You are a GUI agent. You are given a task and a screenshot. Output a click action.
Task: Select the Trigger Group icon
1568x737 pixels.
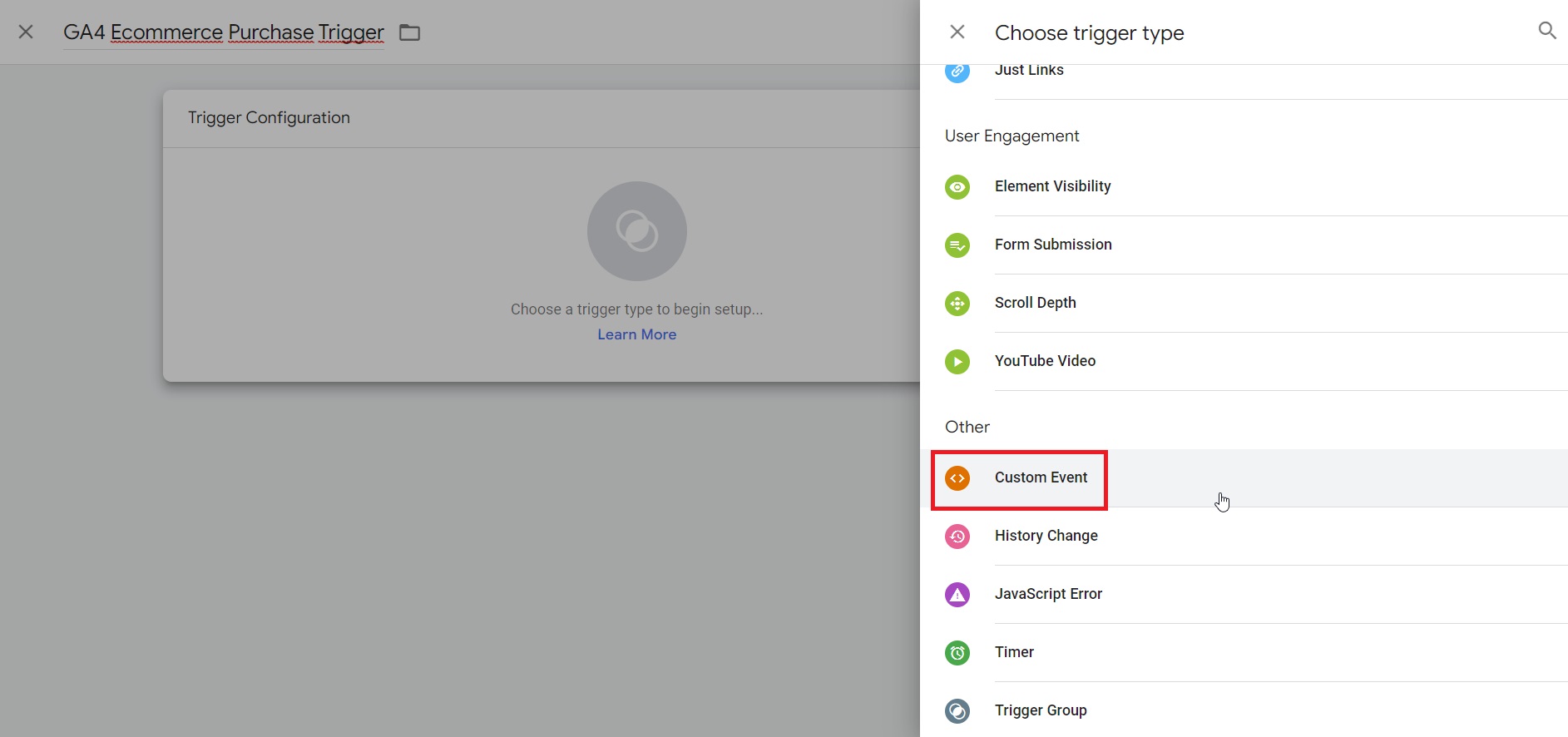pyautogui.click(x=957, y=710)
